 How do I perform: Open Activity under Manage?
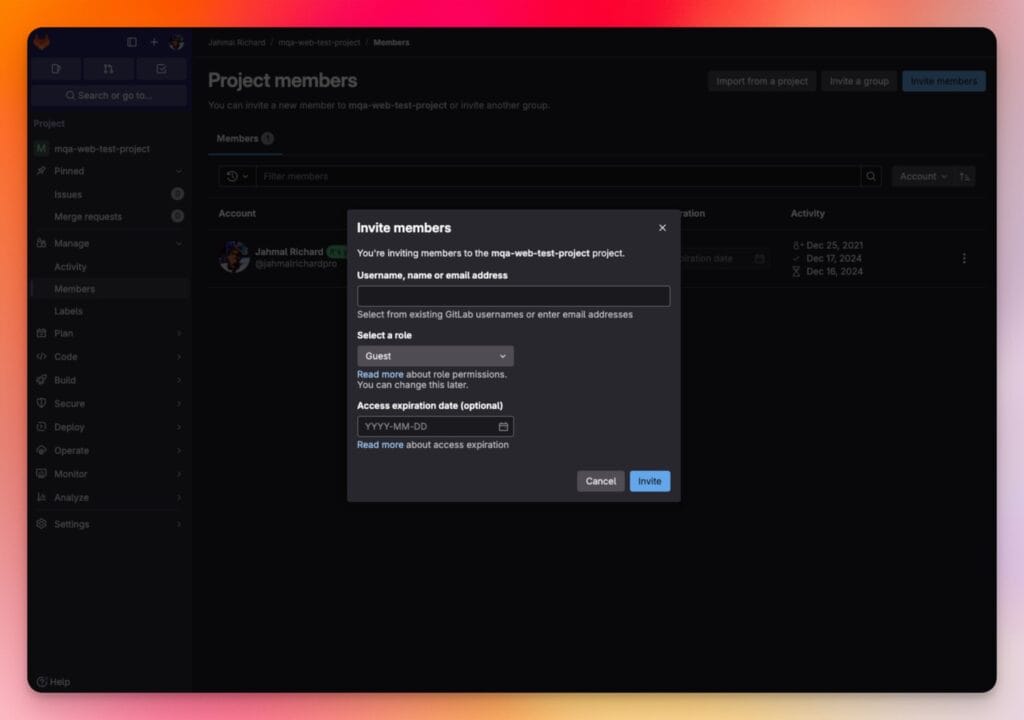[108, 267]
